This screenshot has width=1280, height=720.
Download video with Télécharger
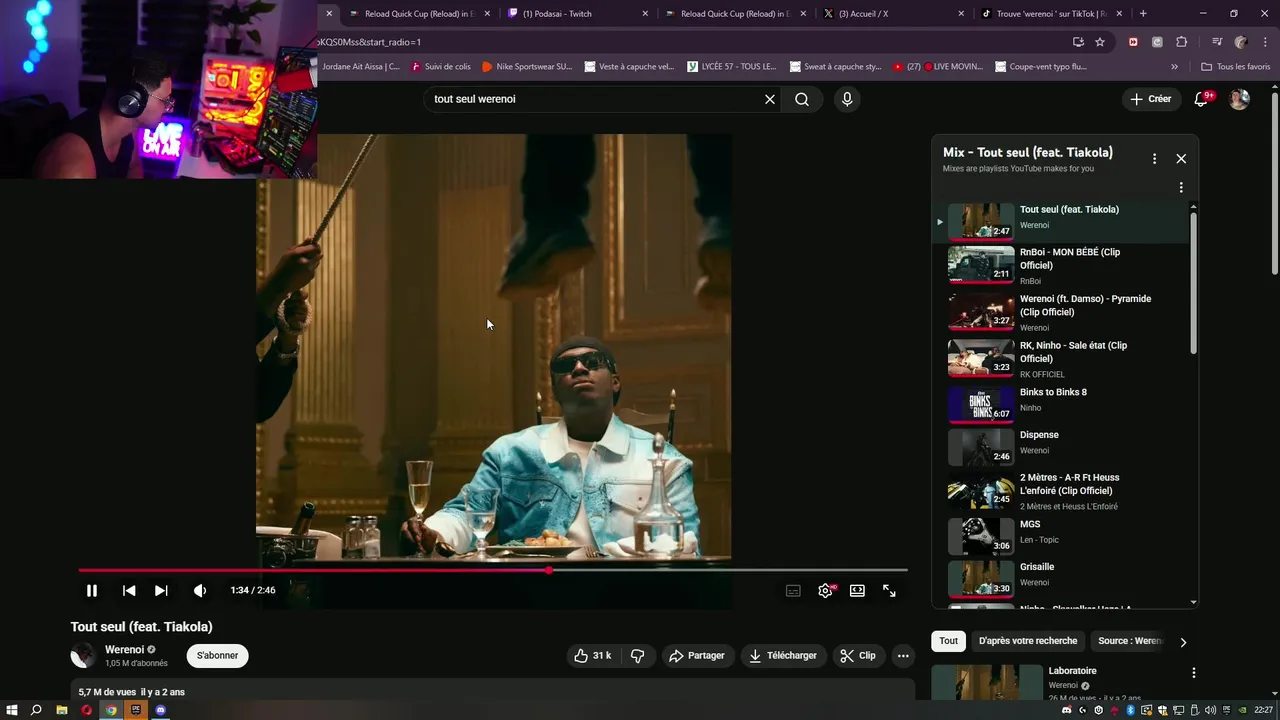783,656
